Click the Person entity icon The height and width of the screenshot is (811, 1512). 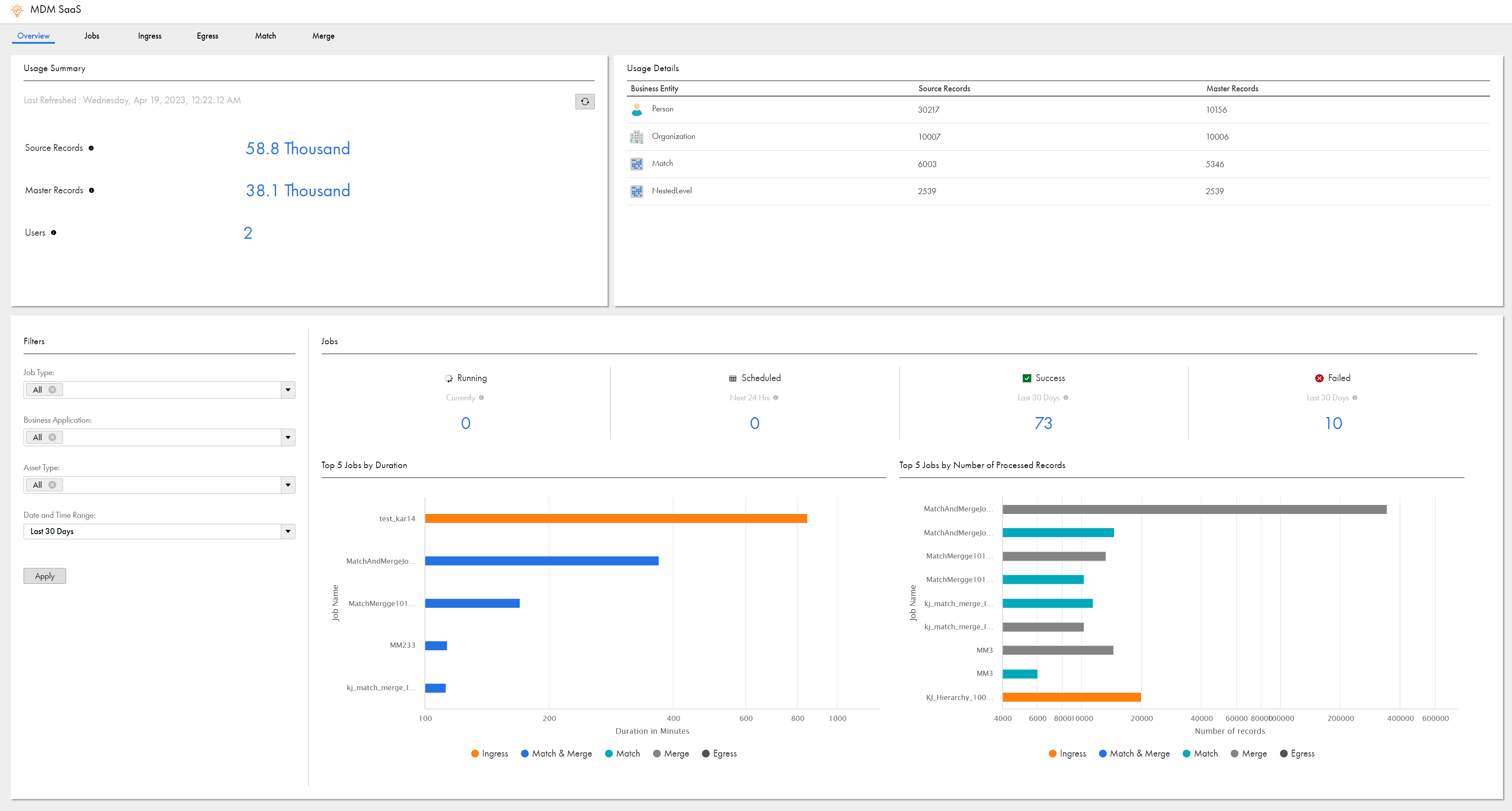(x=636, y=110)
